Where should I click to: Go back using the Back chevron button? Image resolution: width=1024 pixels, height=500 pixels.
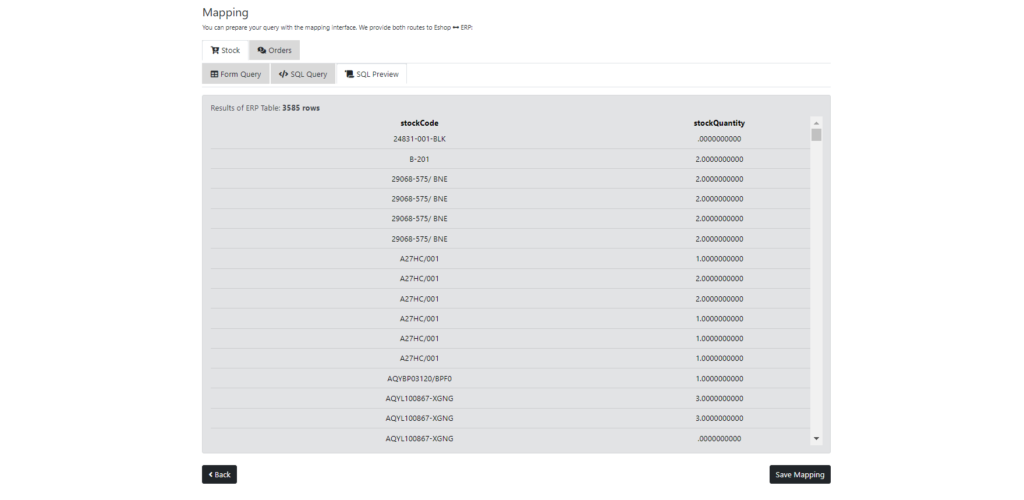pos(219,475)
